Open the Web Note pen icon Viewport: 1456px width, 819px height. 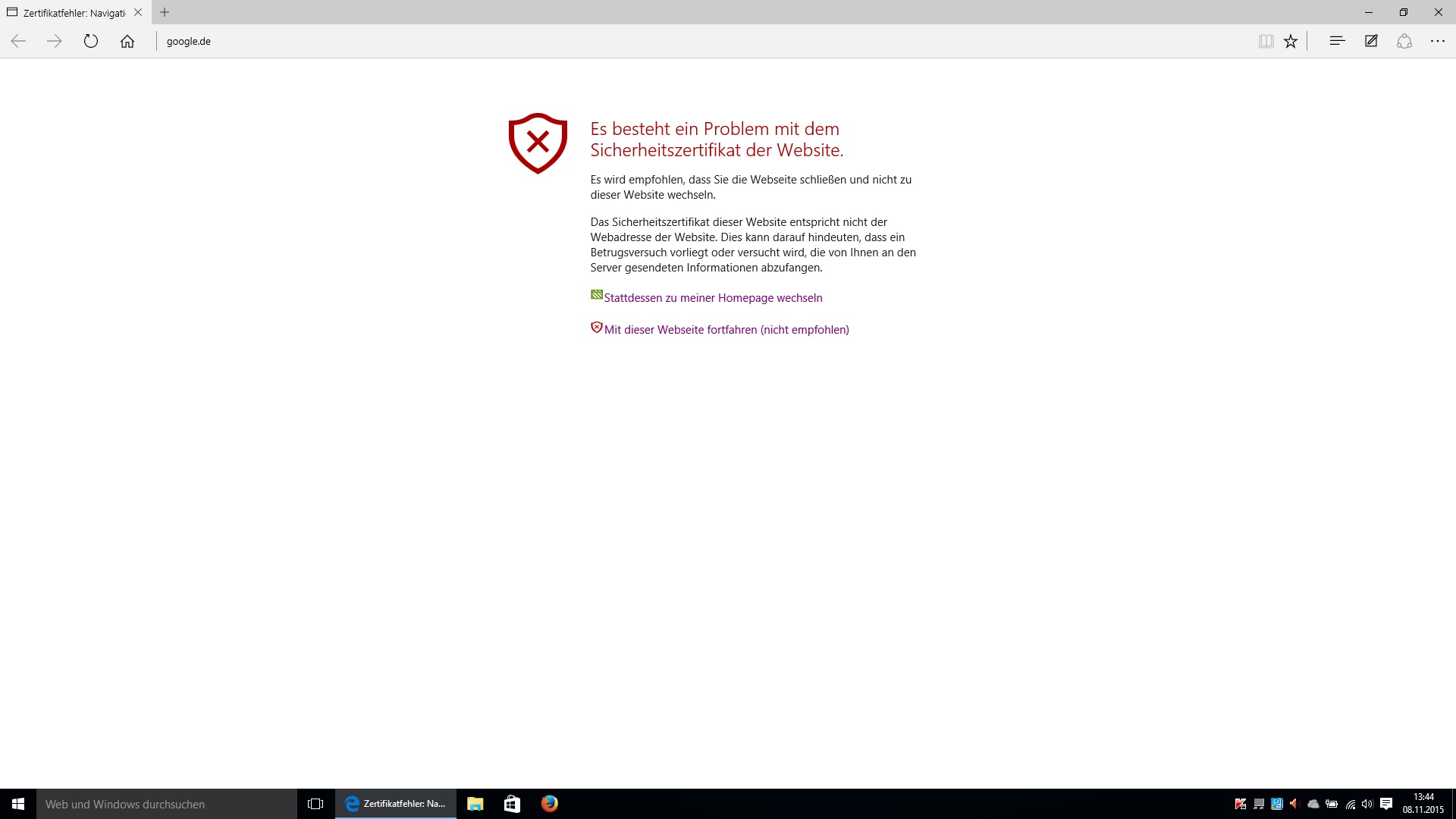coord(1371,41)
